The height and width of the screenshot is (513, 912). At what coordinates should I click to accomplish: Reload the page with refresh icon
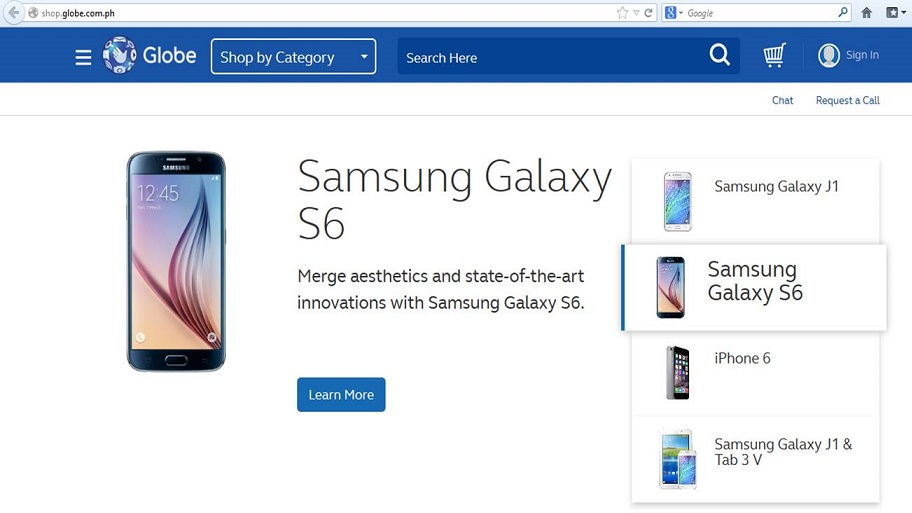[x=649, y=13]
